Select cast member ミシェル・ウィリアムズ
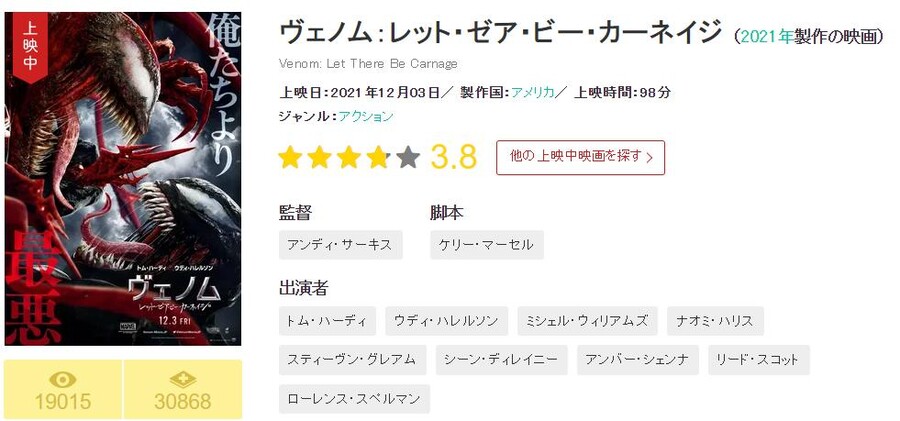This screenshot has width=900, height=421. pyautogui.click(x=587, y=321)
